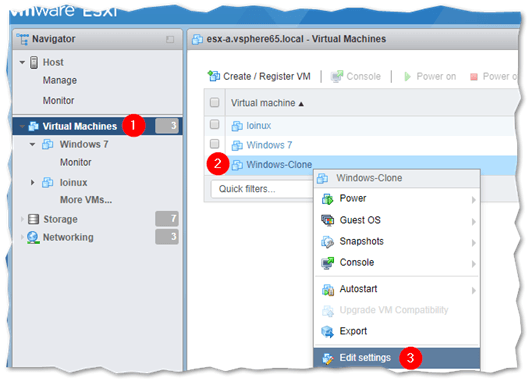Select Edit settings in the context menu

(x=397, y=358)
